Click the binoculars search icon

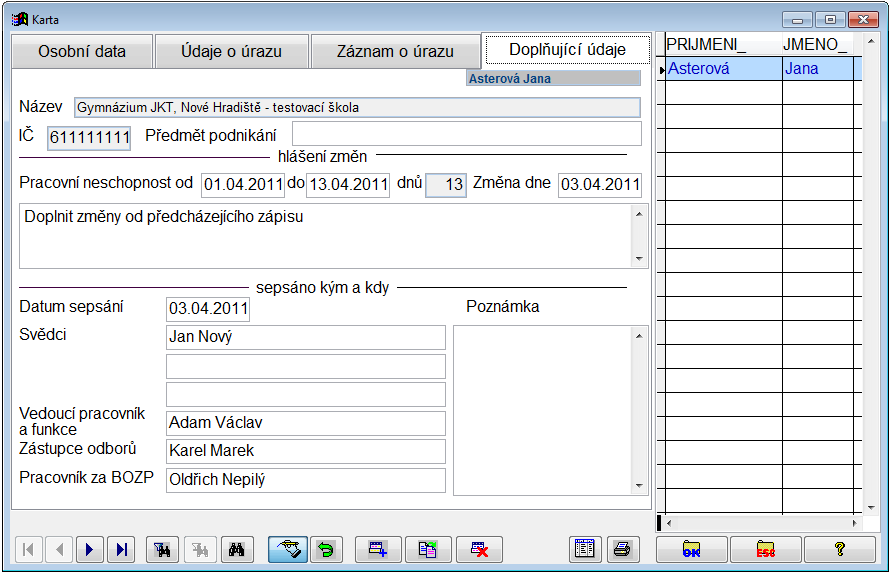(x=237, y=549)
